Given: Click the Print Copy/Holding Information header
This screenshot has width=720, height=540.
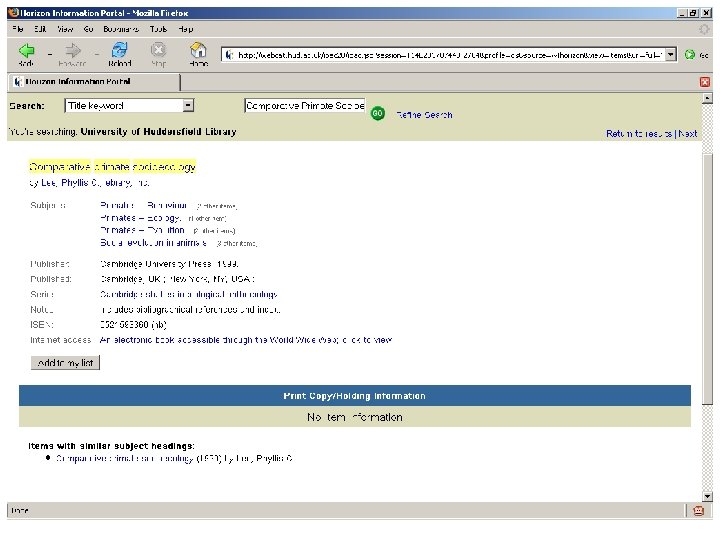Looking at the screenshot, I should tap(354, 396).
